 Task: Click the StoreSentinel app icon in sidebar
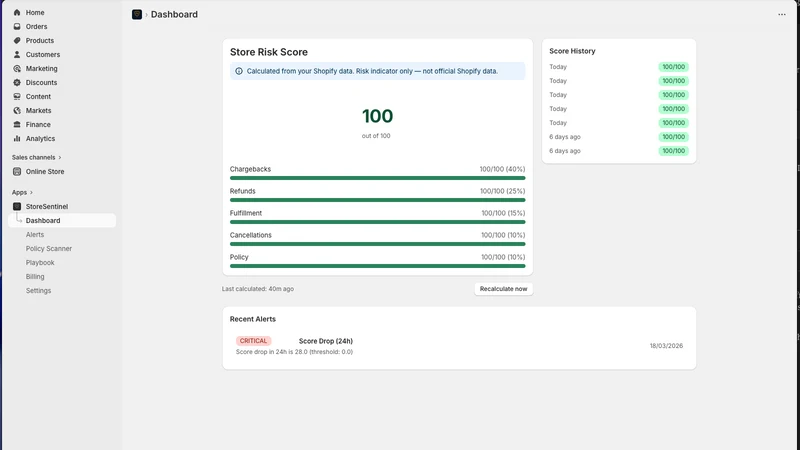tap(17, 207)
